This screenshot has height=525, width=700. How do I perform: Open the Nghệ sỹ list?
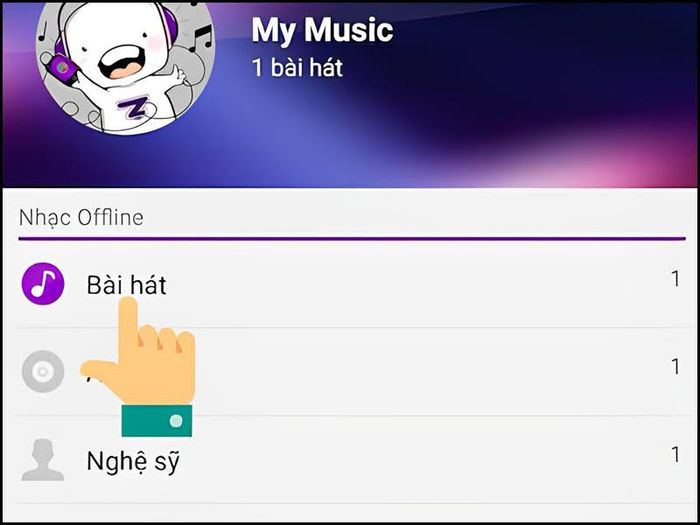pos(350,460)
